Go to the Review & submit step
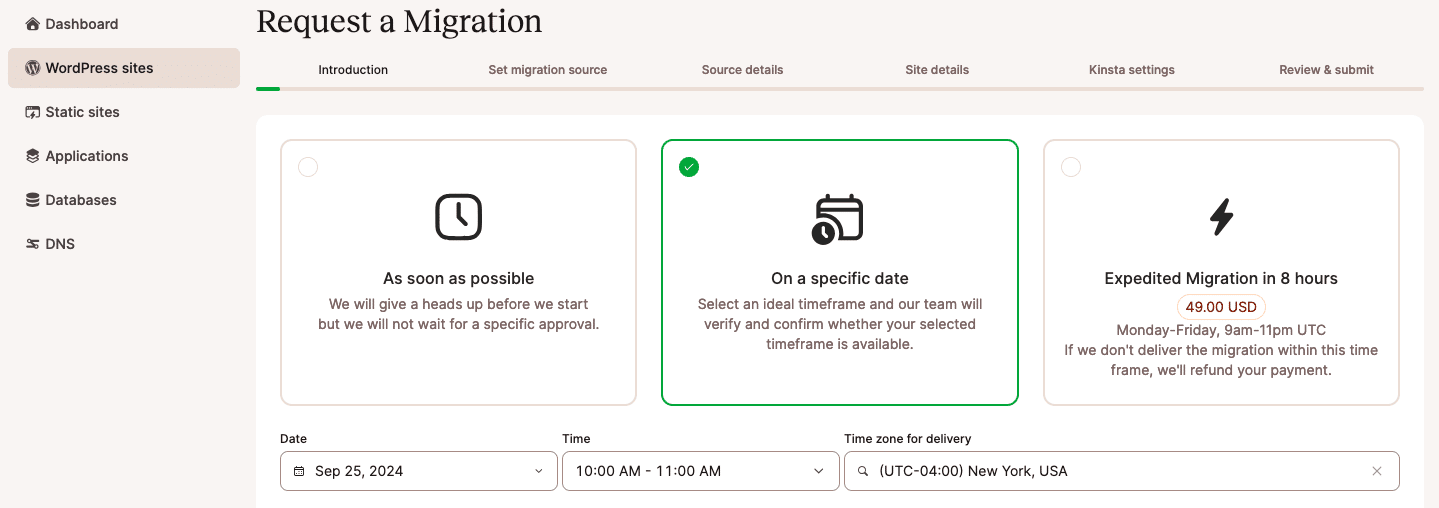The image size is (1439, 508). [1326, 70]
